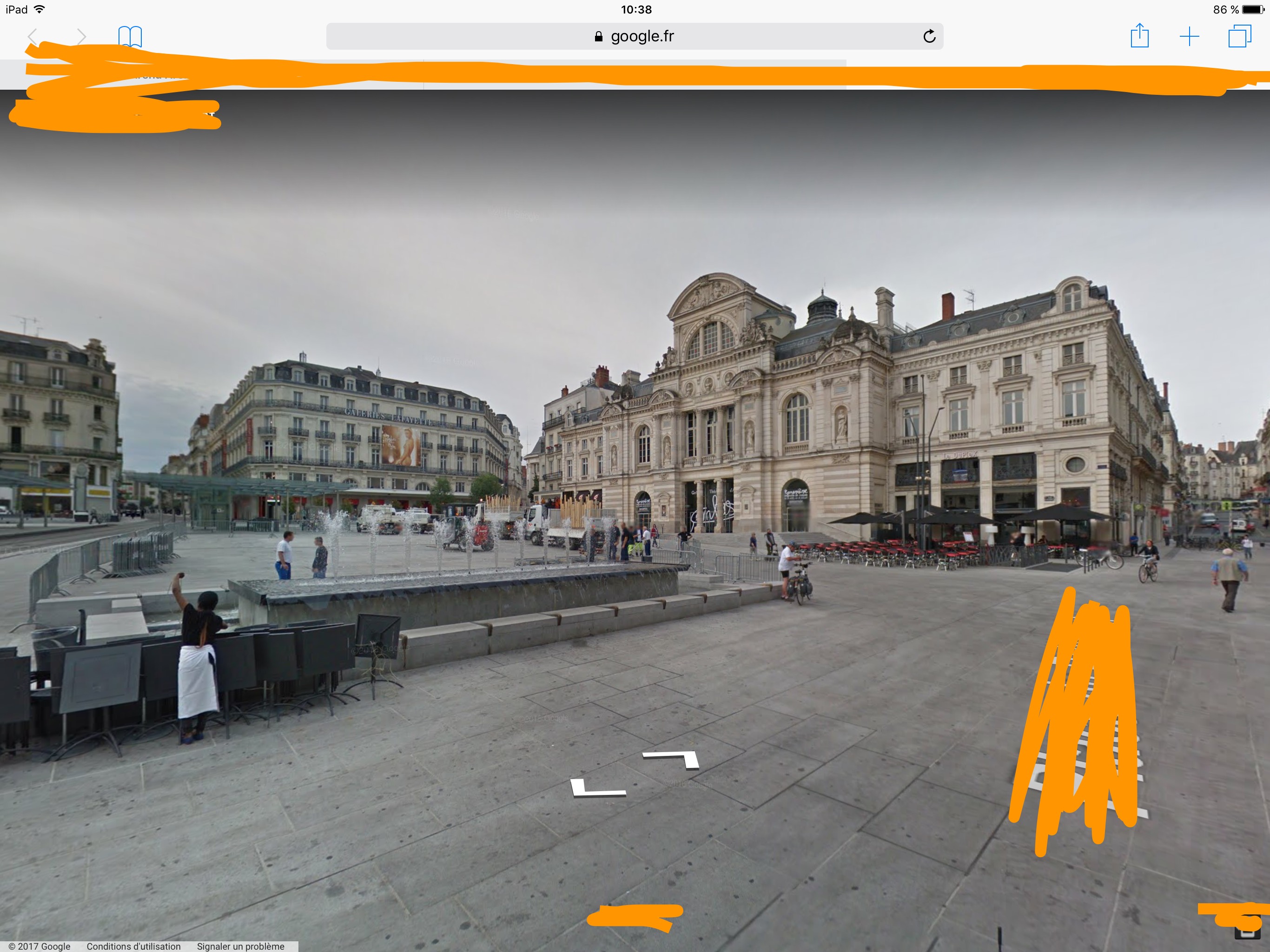
Task: Open a new tab with plus icon
Action: coord(1189,37)
